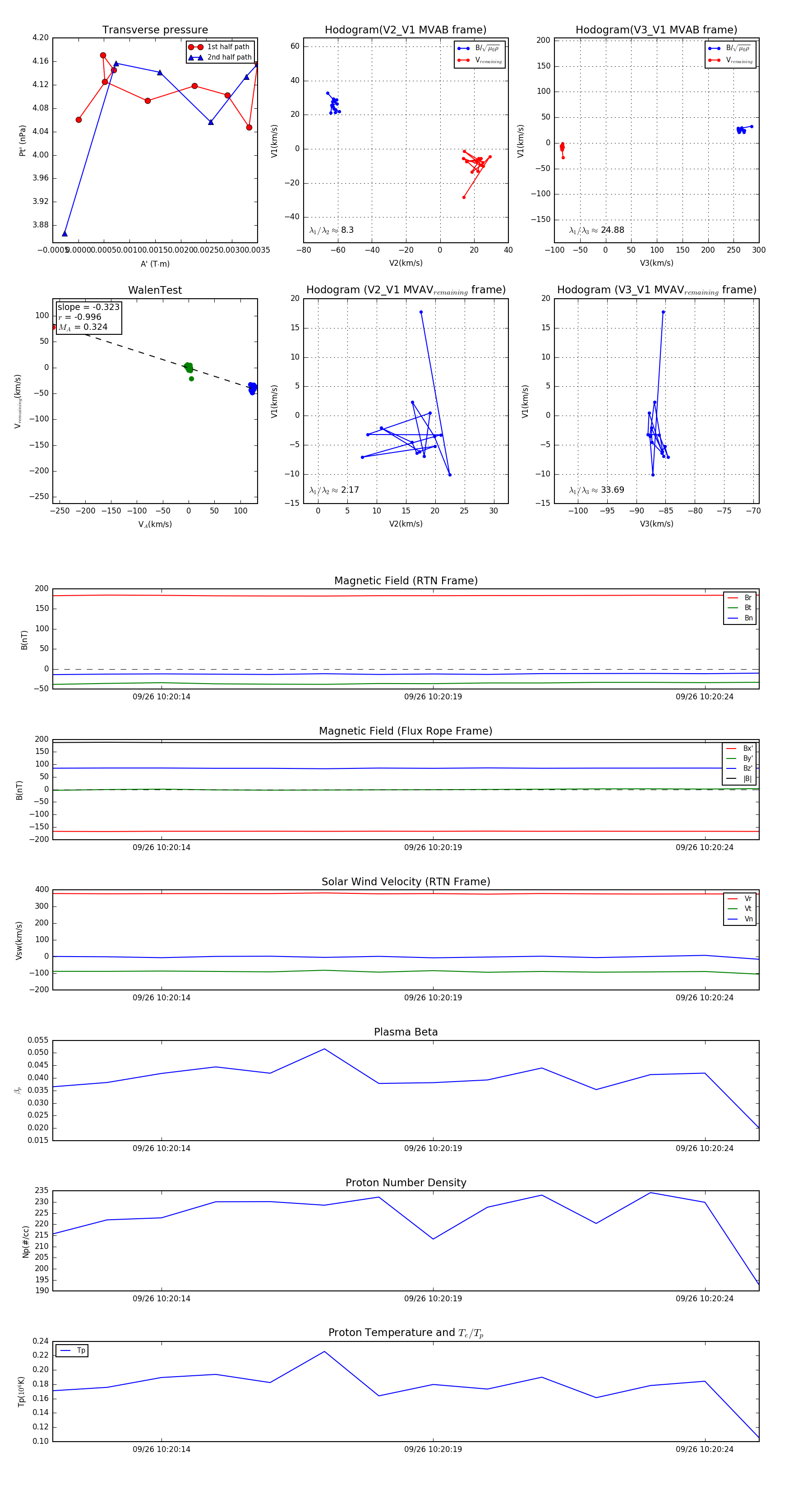Click the Tp legend in Proton Temperature plot
The width and height of the screenshot is (812, 1489).
click(72, 1350)
